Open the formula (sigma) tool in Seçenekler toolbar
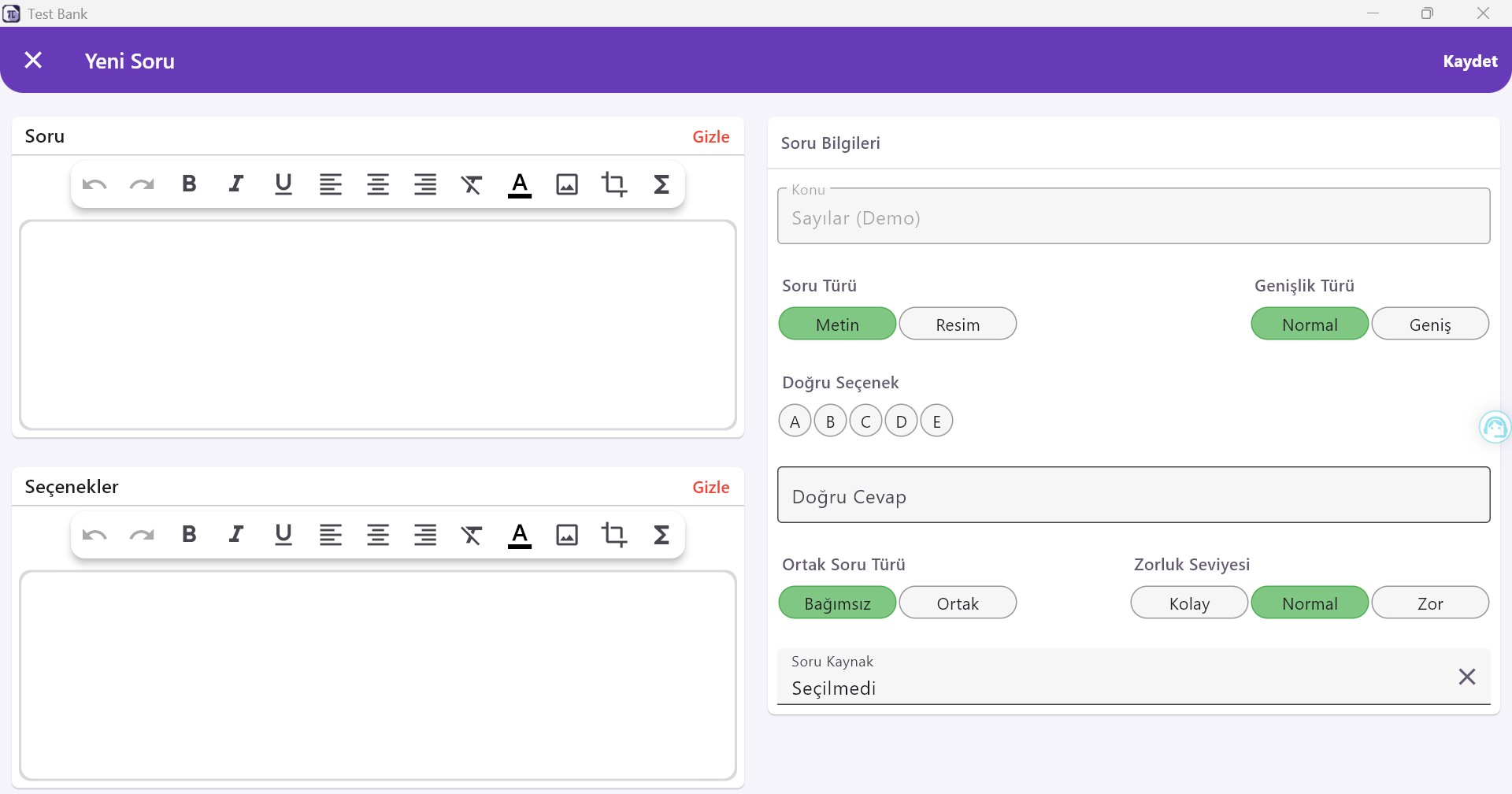The height and width of the screenshot is (794, 1512). [x=661, y=534]
